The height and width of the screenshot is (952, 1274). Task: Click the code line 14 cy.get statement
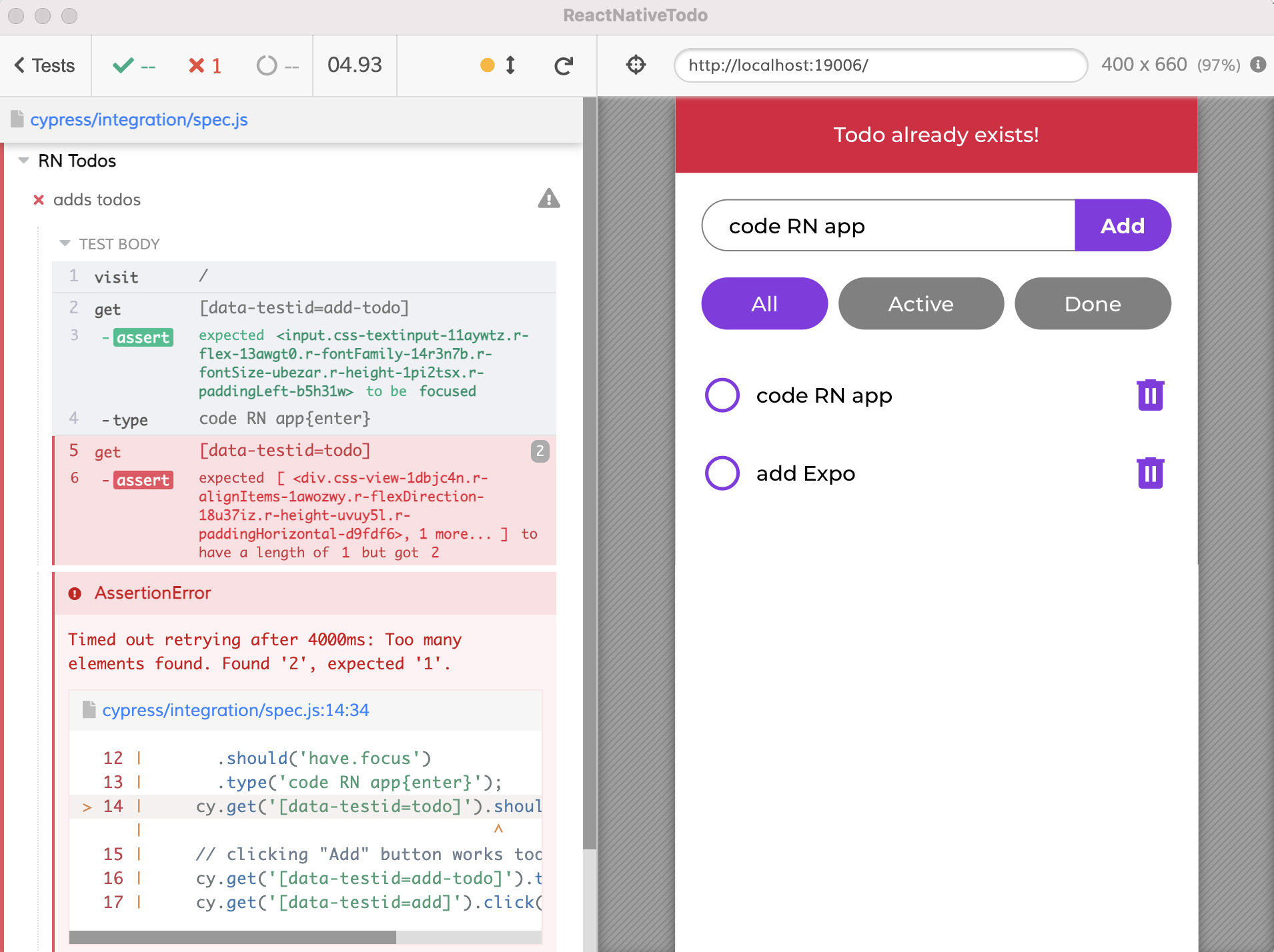[x=305, y=807]
